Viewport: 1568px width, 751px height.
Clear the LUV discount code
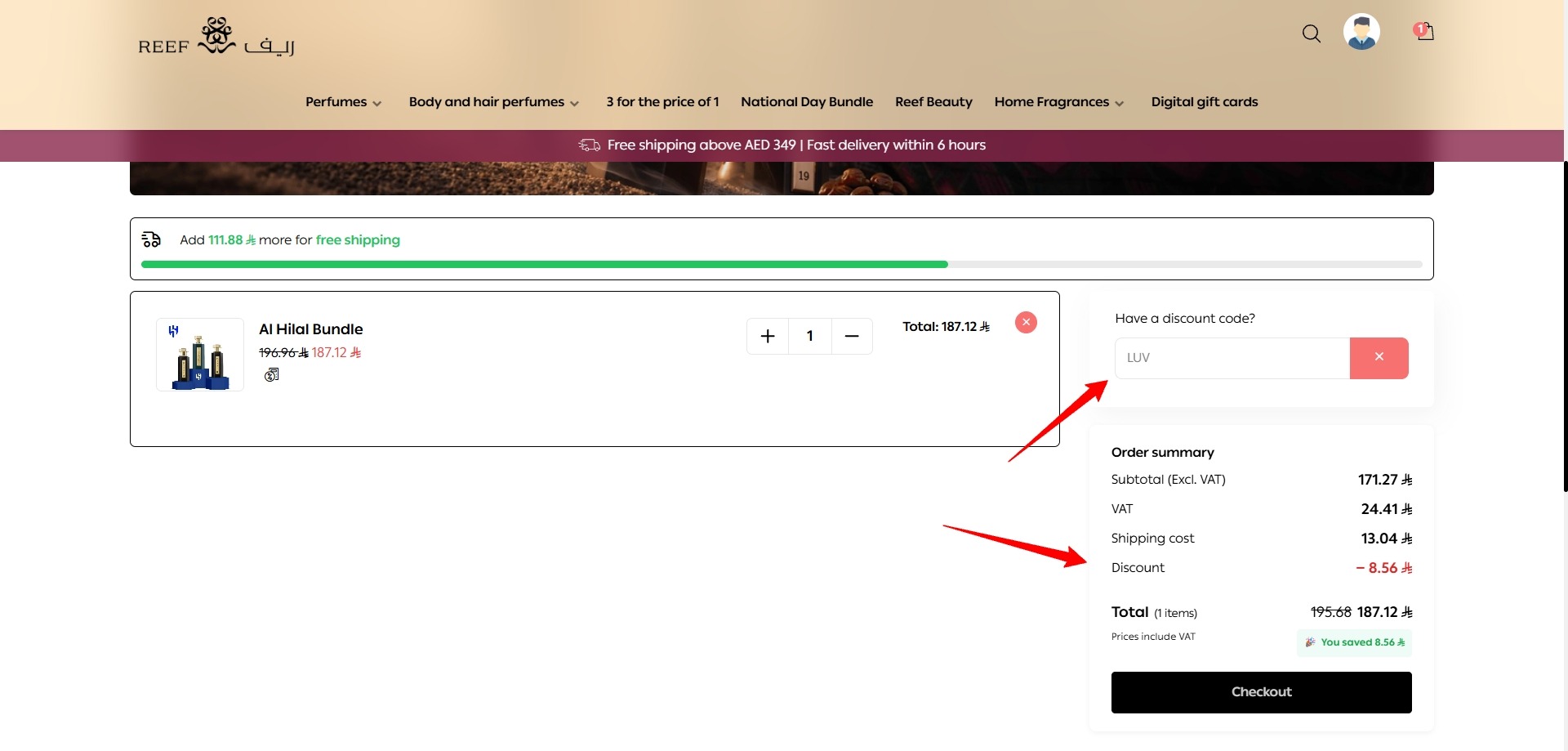(1379, 358)
